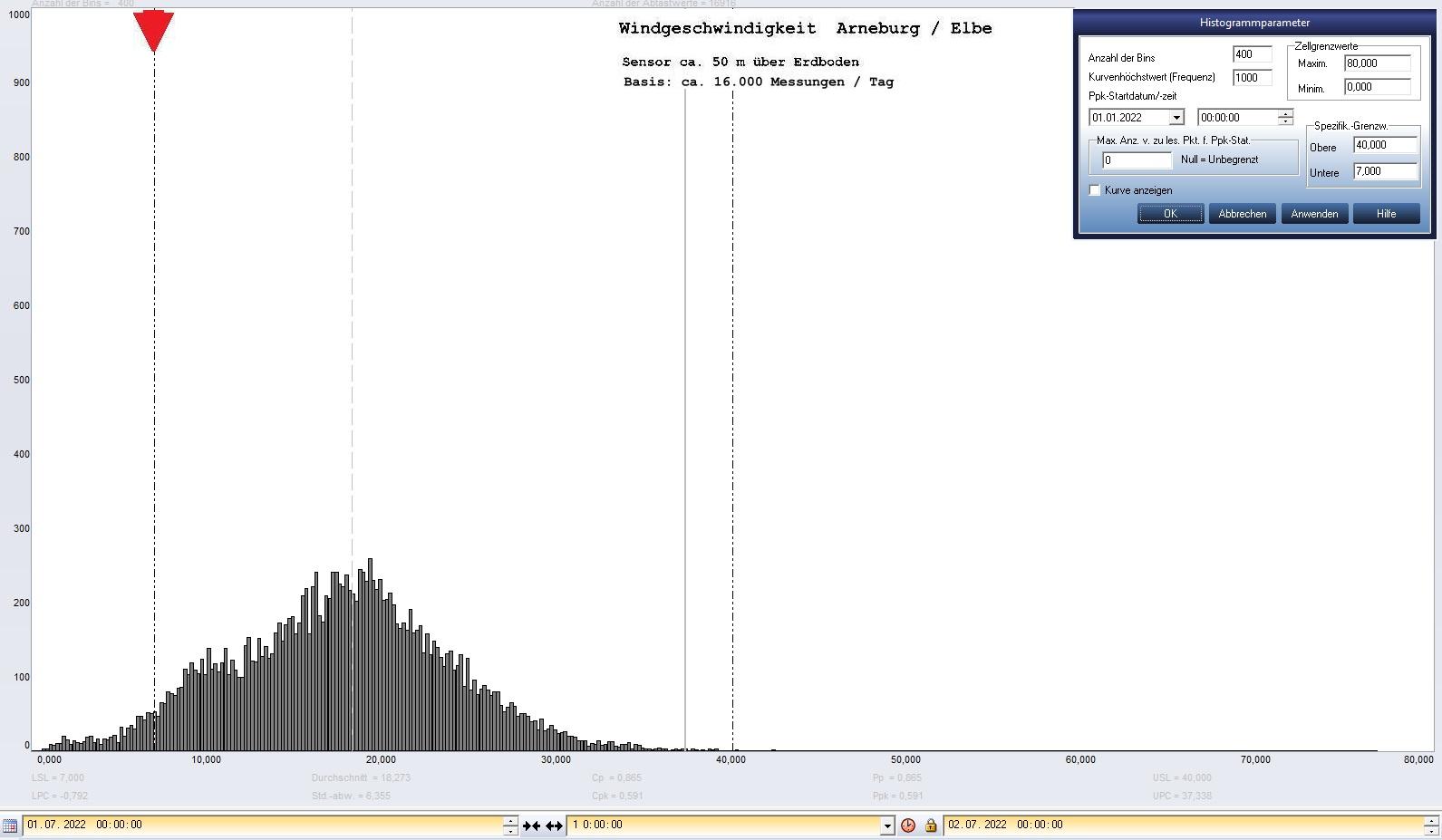Viewport: 1442px width, 840px height.
Task: Click the Zellgrenzwerte Maxim. field
Action: pos(1377,63)
